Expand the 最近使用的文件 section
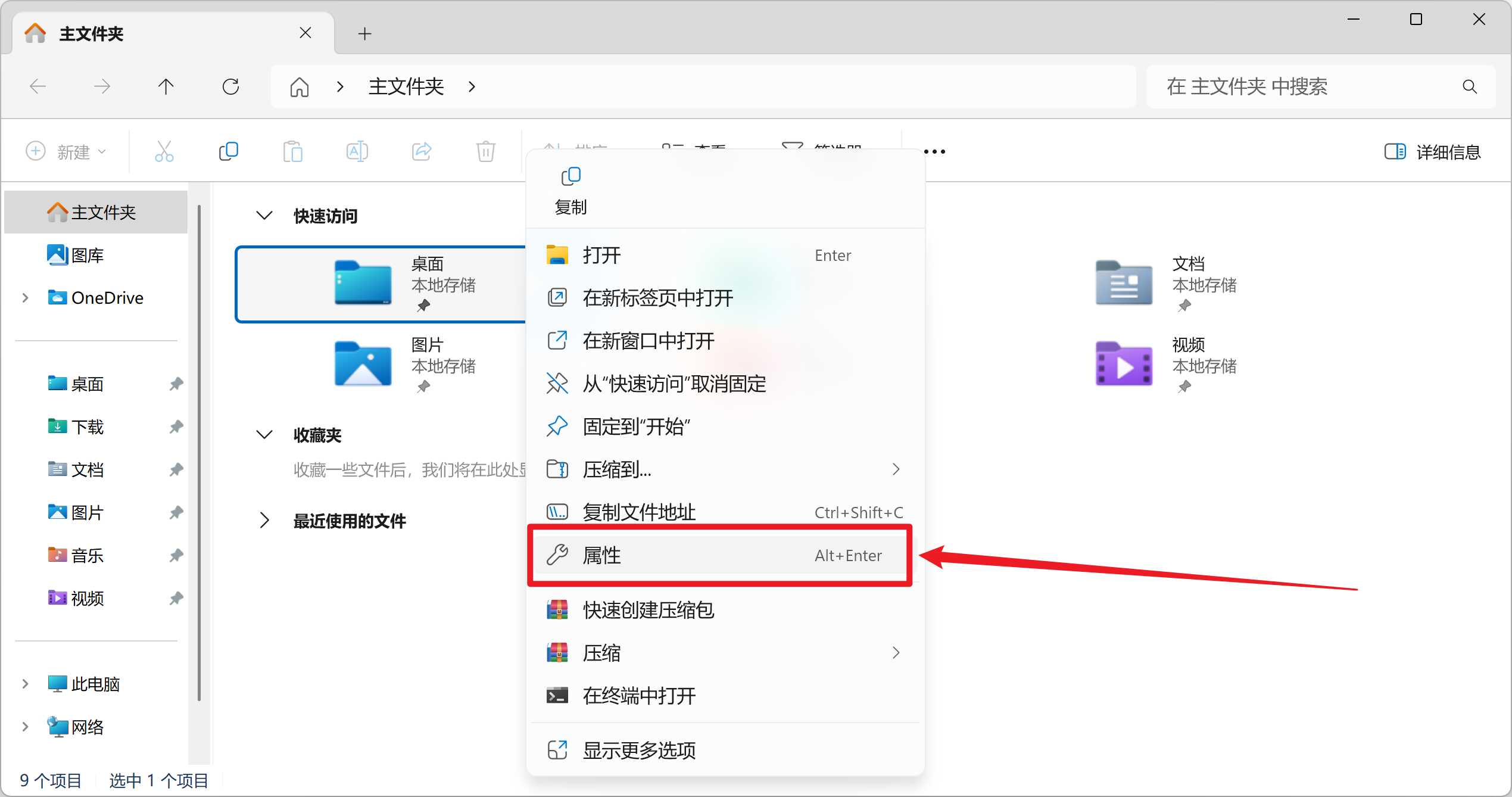The image size is (1512, 797). pos(264,521)
